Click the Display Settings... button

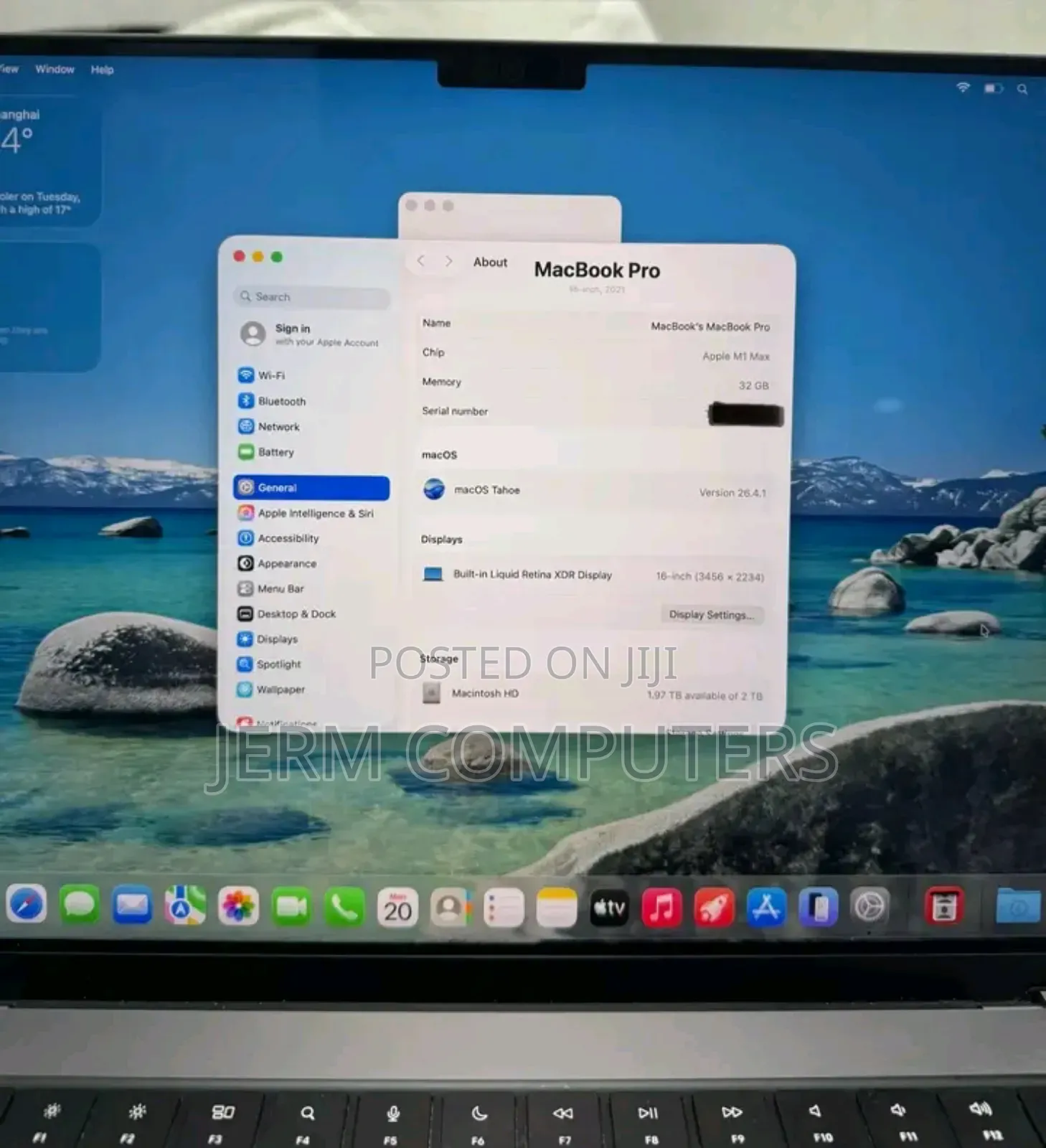pyautogui.click(x=711, y=615)
